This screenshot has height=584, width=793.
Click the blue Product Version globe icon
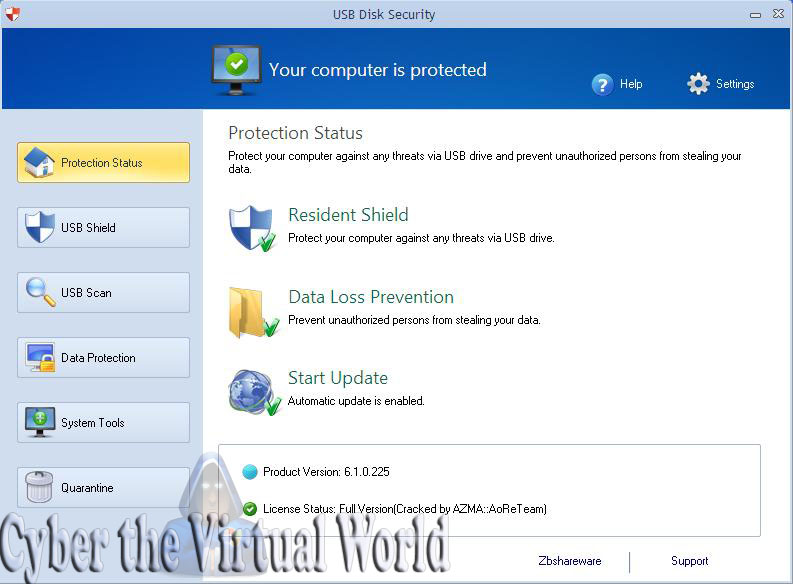tap(250, 472)
